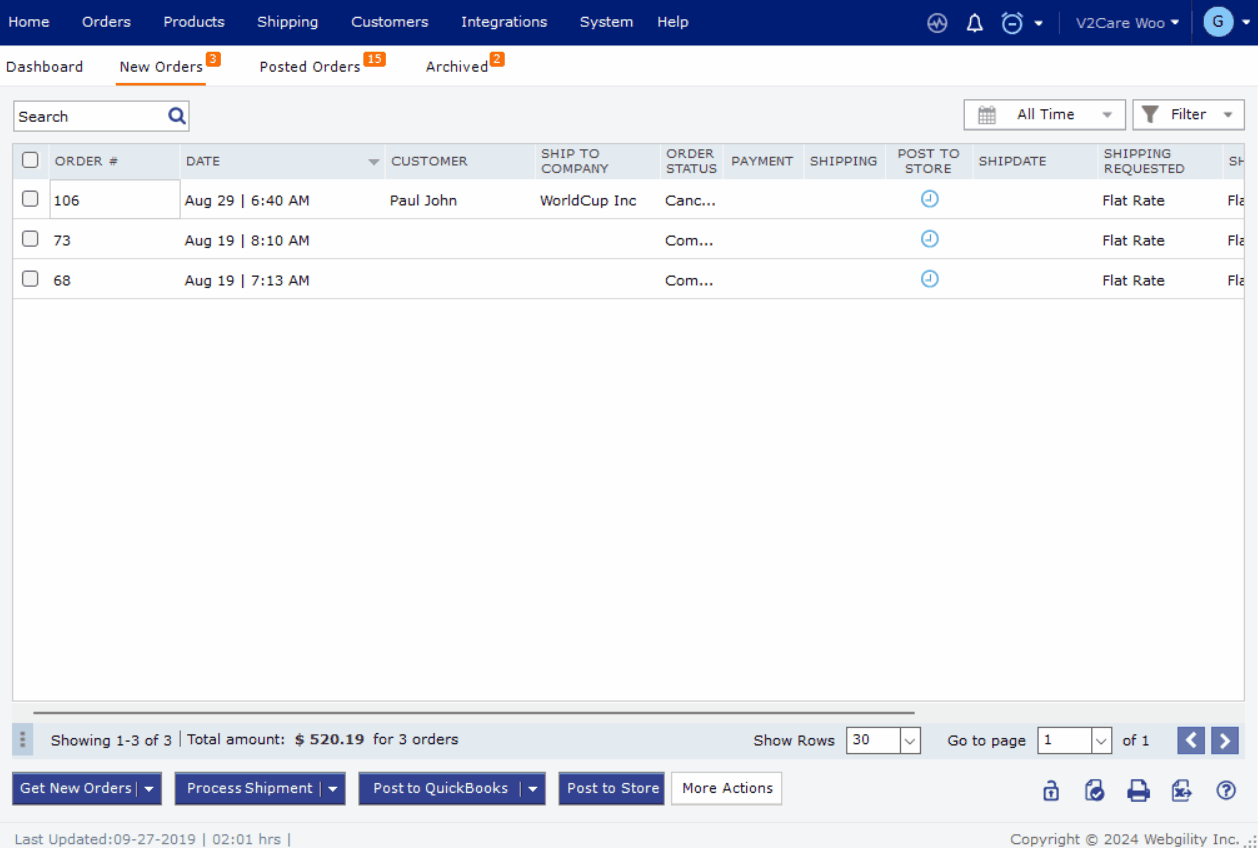Open the Integrations menu
The width and height of the screenshot is (1258, 848).
point(503,22)
